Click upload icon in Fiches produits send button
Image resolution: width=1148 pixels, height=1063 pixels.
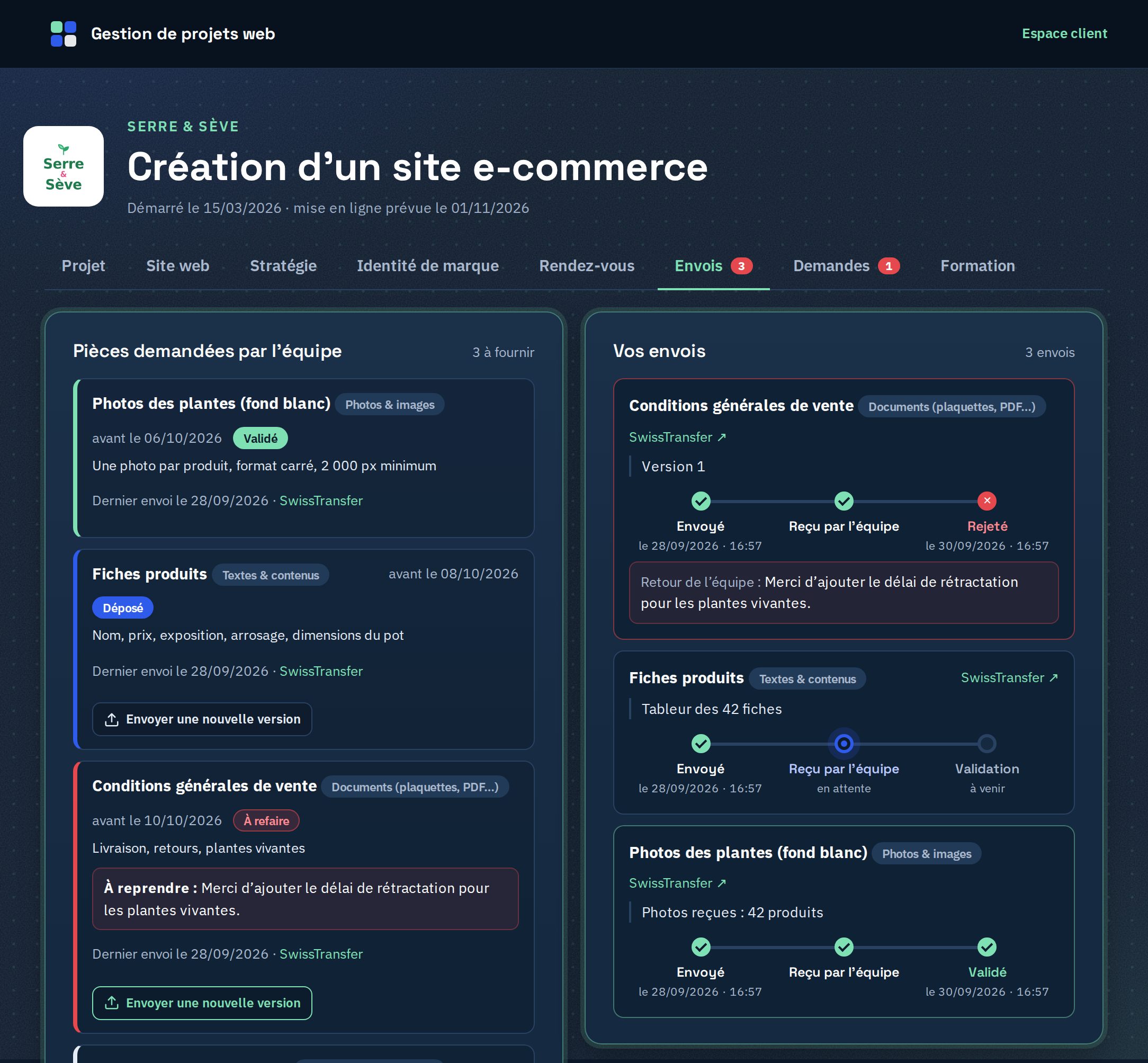[x=112, y=719]
